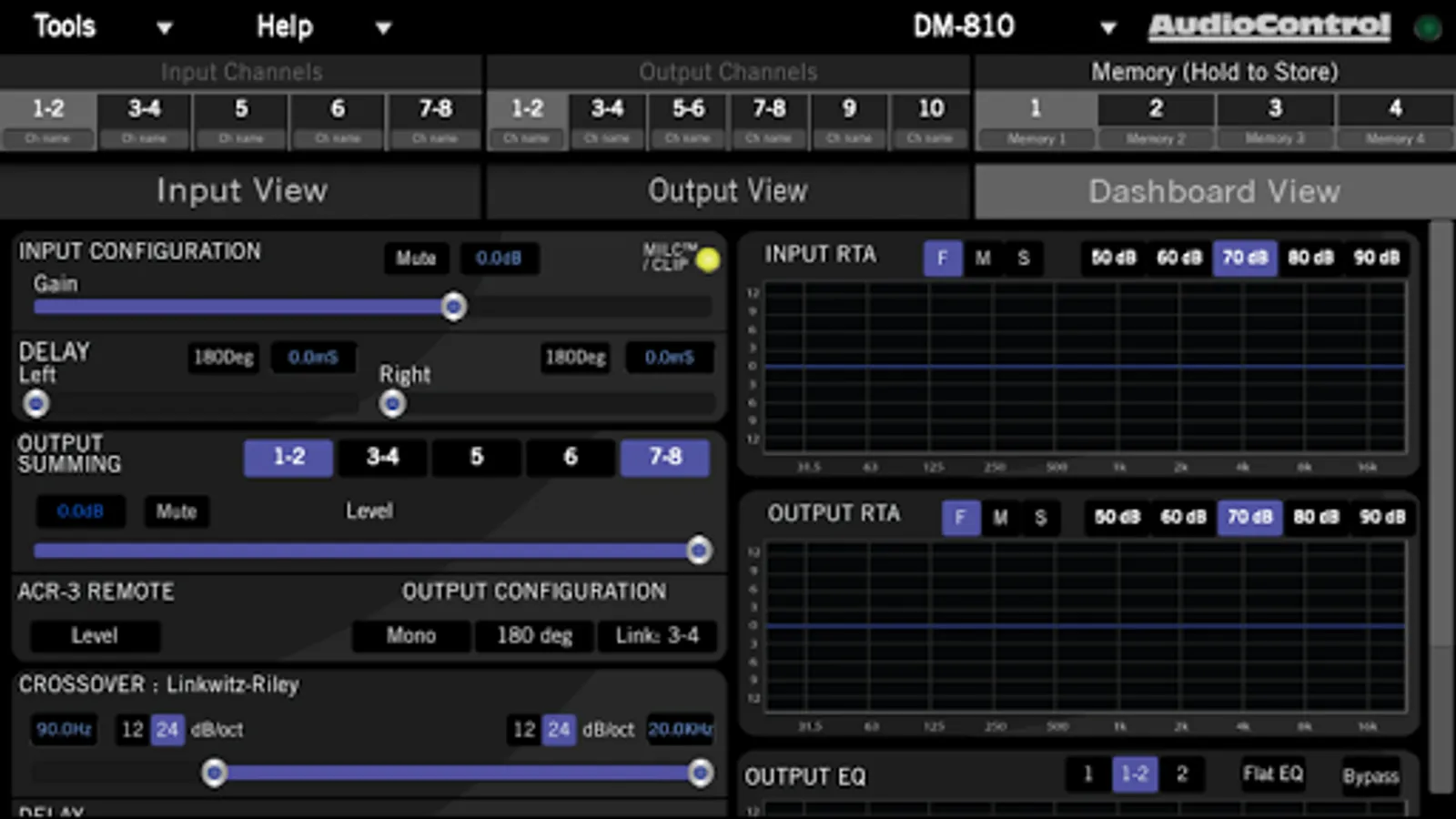Select Output Channels 5-6
The height and width of the screenshot is (819, 1456).
pos(688,120)
